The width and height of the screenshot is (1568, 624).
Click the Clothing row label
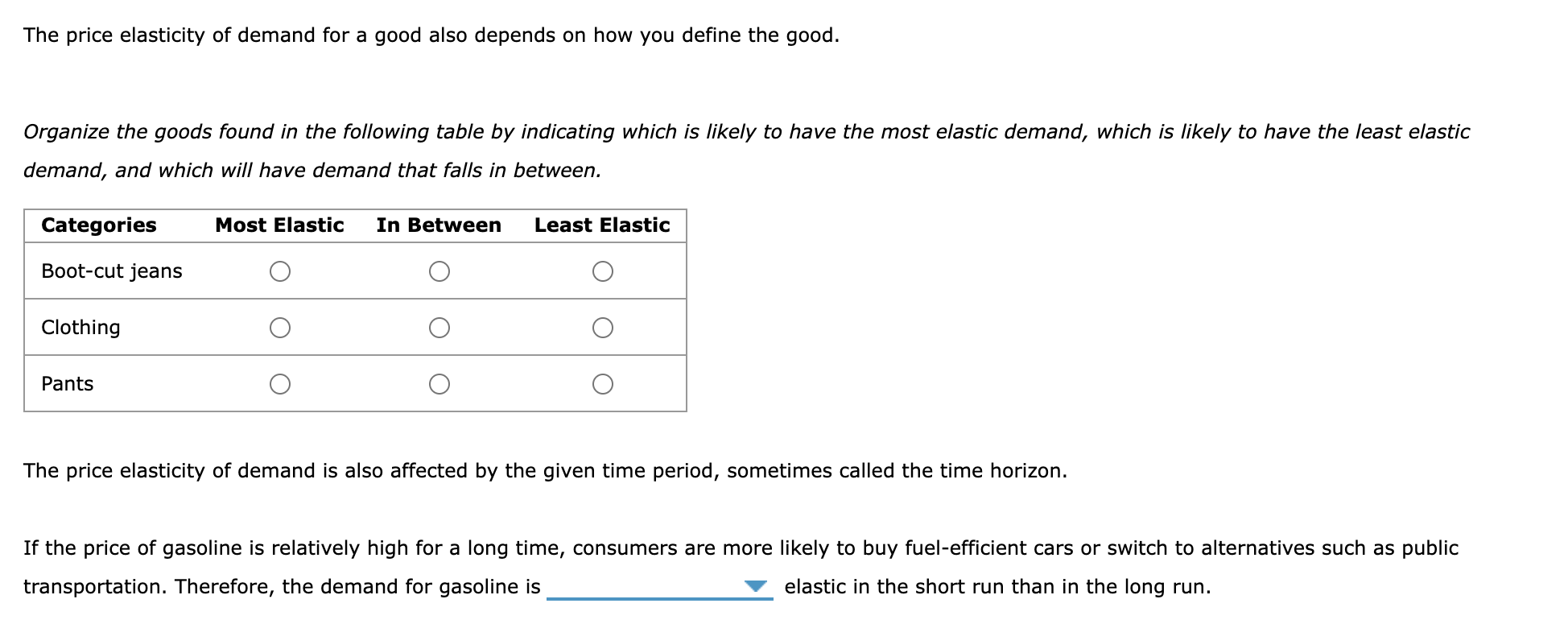(x=80, y=328)
